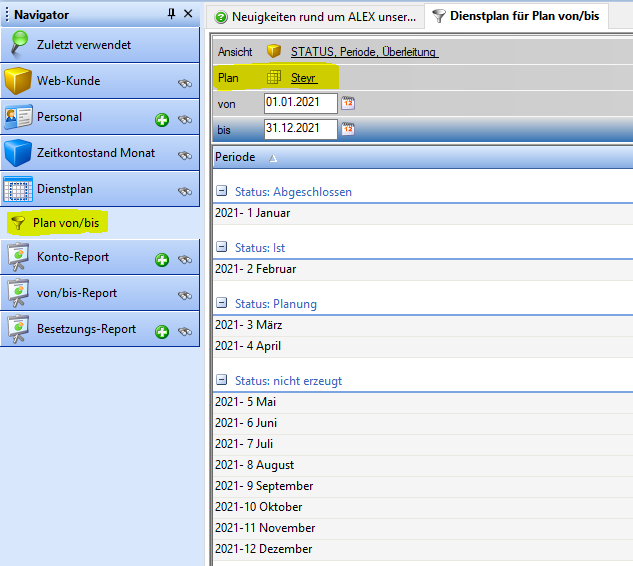Collapse the 'Status: Abgeschlossen' group
Screen dimensions: 633x566
tap(221, 191)
